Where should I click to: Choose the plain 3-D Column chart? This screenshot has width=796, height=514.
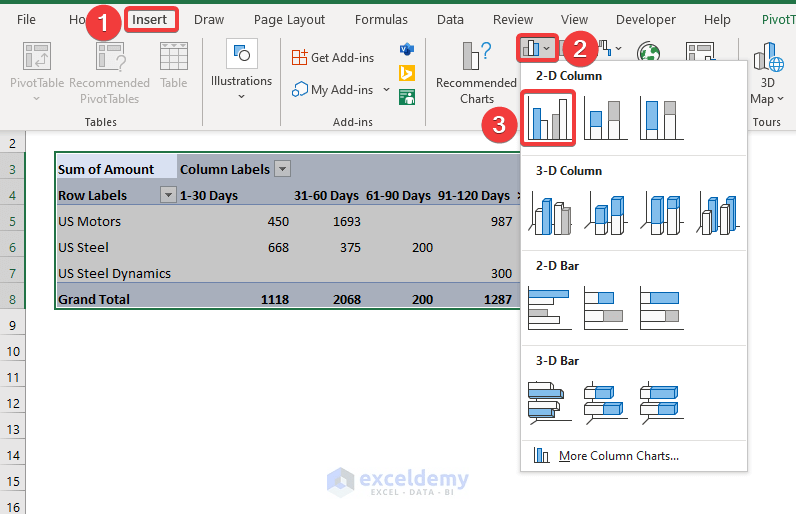(717, 214)
